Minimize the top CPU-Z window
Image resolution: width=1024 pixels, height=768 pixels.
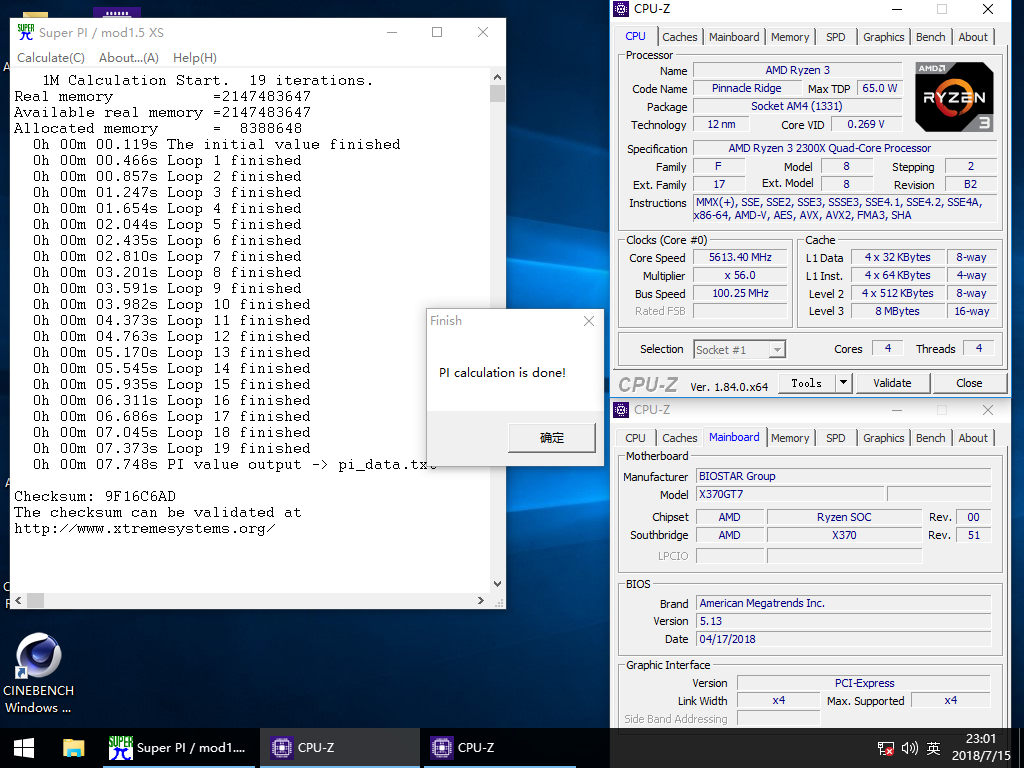[x=897, y=9]
